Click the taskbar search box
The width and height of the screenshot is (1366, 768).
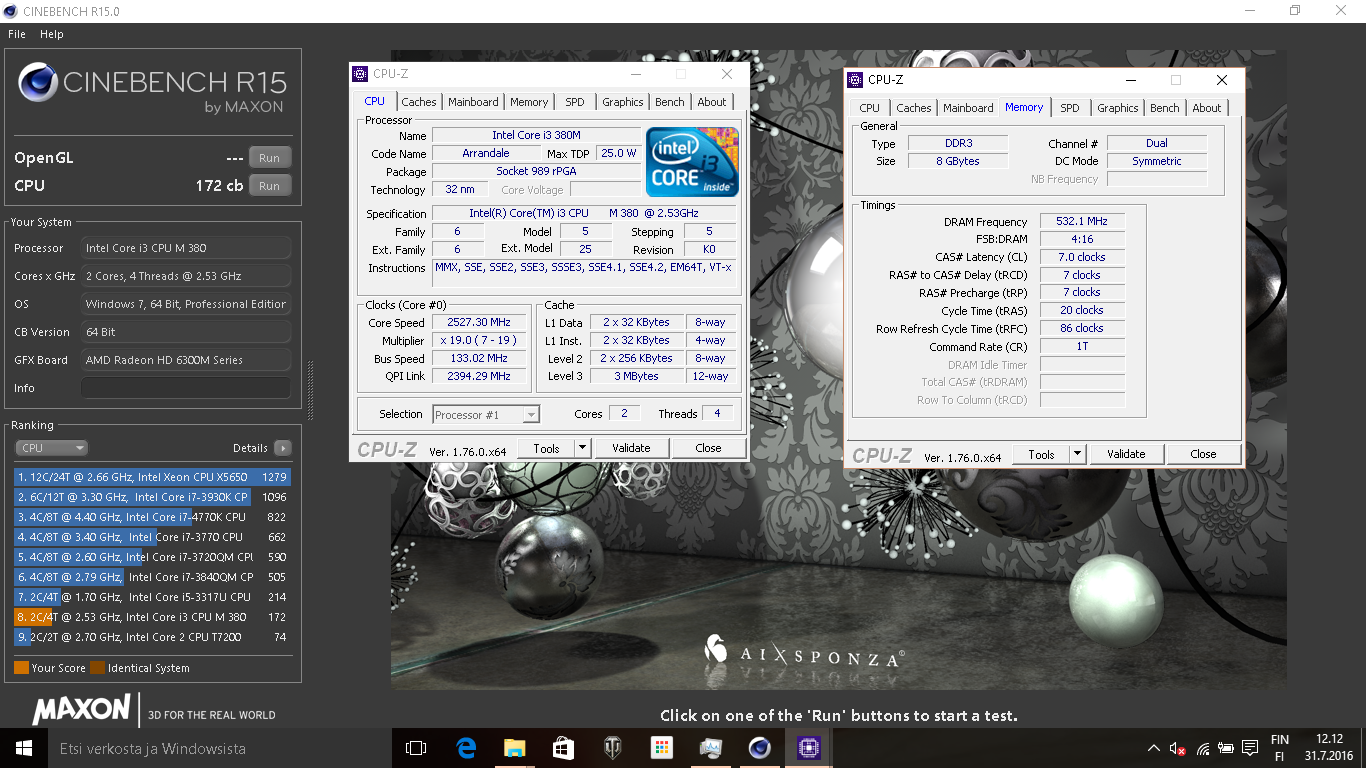220,748
